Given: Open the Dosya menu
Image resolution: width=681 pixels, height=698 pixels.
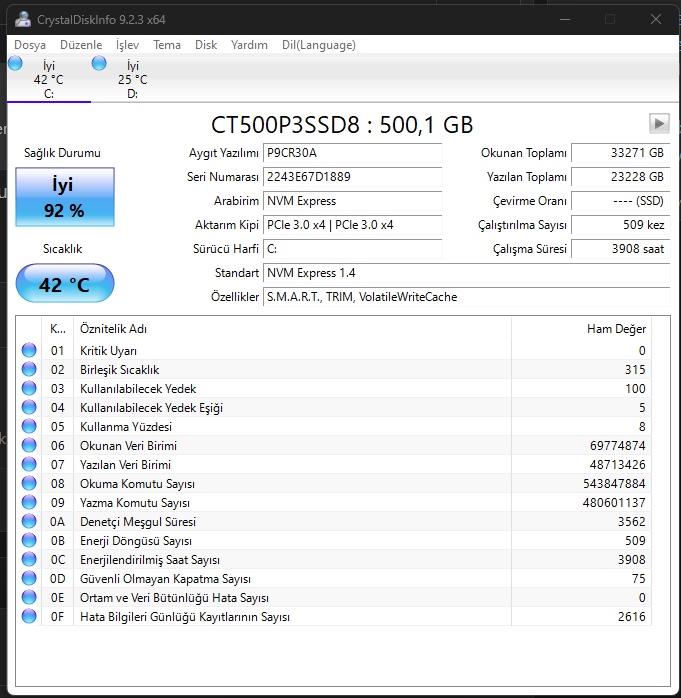Looking at the screenshot, I should [30, 45].
